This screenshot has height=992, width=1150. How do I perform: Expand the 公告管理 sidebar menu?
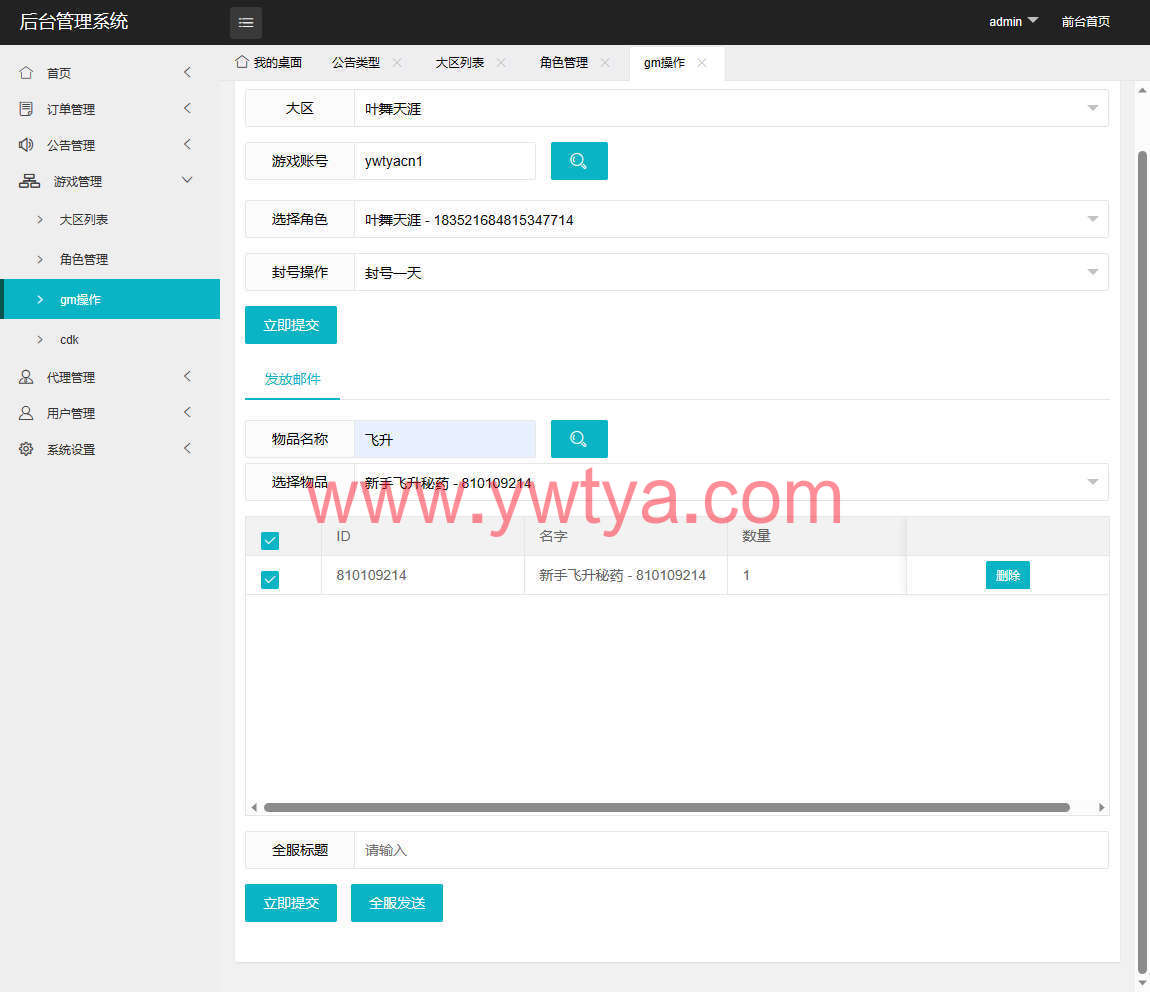tap(188, 144)
